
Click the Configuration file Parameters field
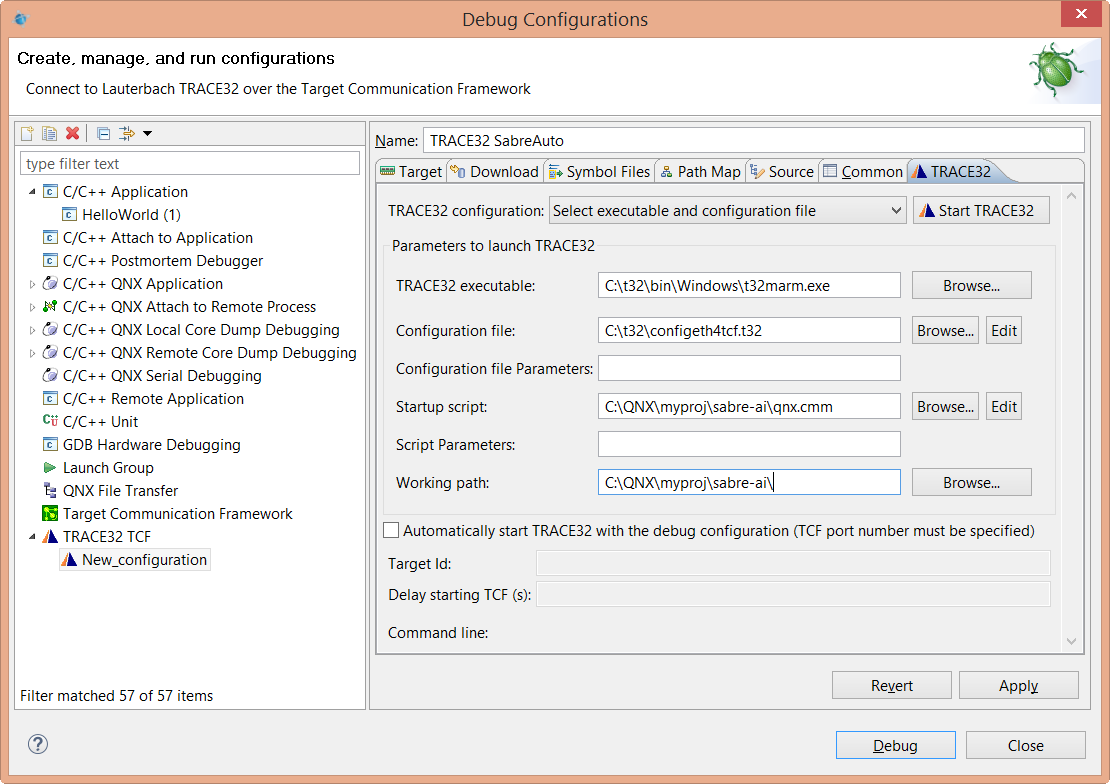click(749, 368)
